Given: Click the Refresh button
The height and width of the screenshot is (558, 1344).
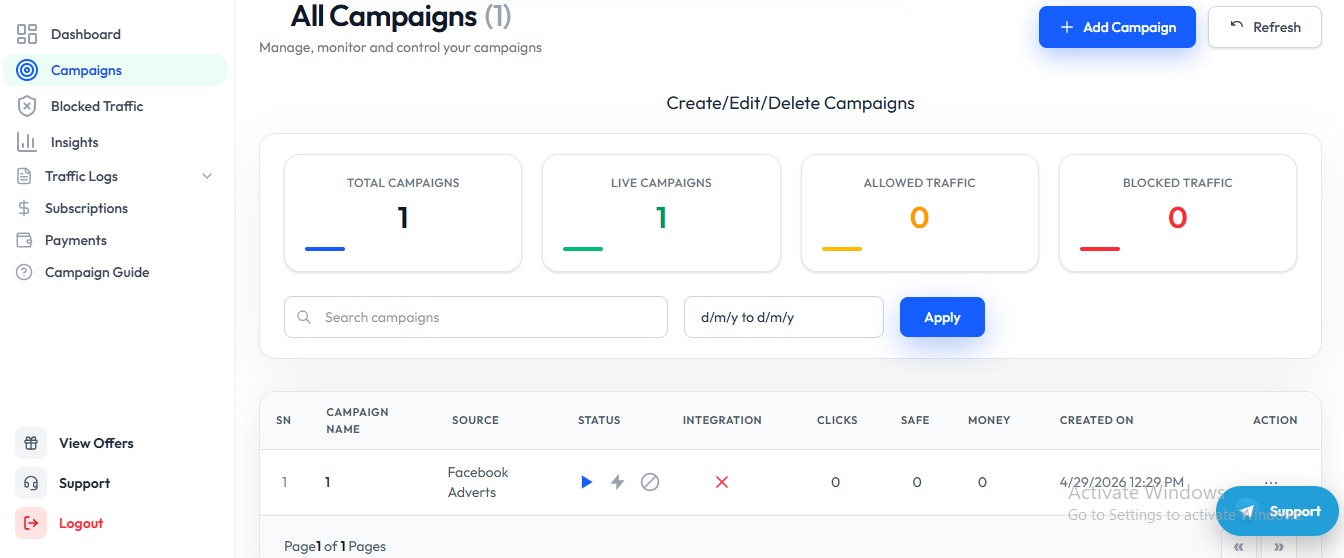Looking at the screenshot, I should 1265,27.
